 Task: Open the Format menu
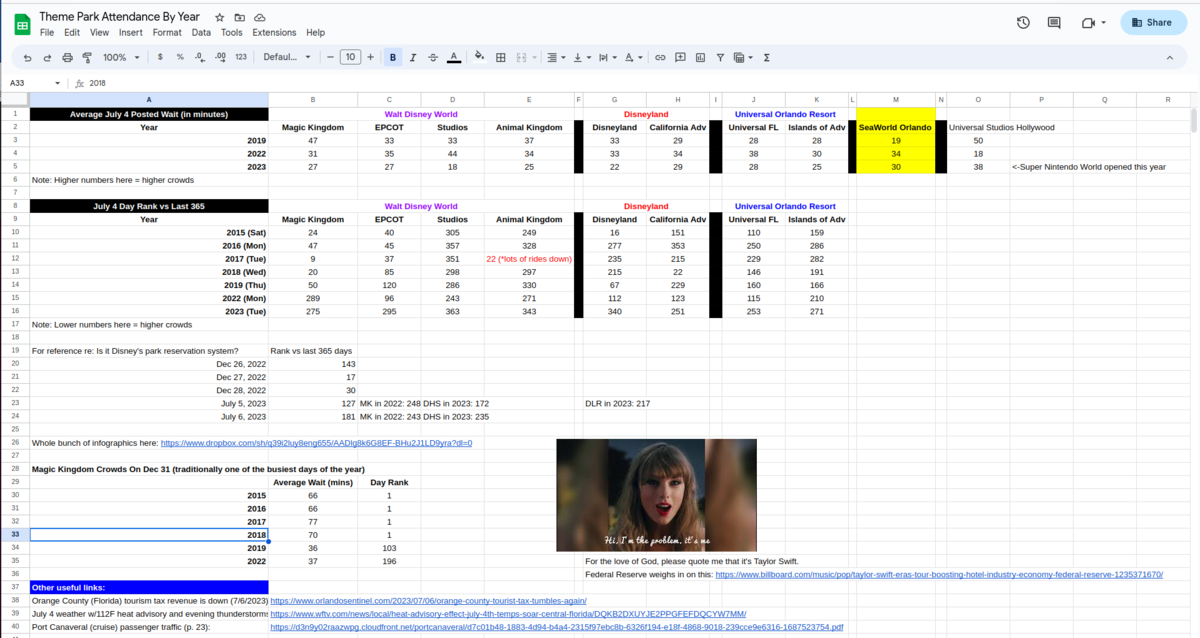click(x=167, y=33)
